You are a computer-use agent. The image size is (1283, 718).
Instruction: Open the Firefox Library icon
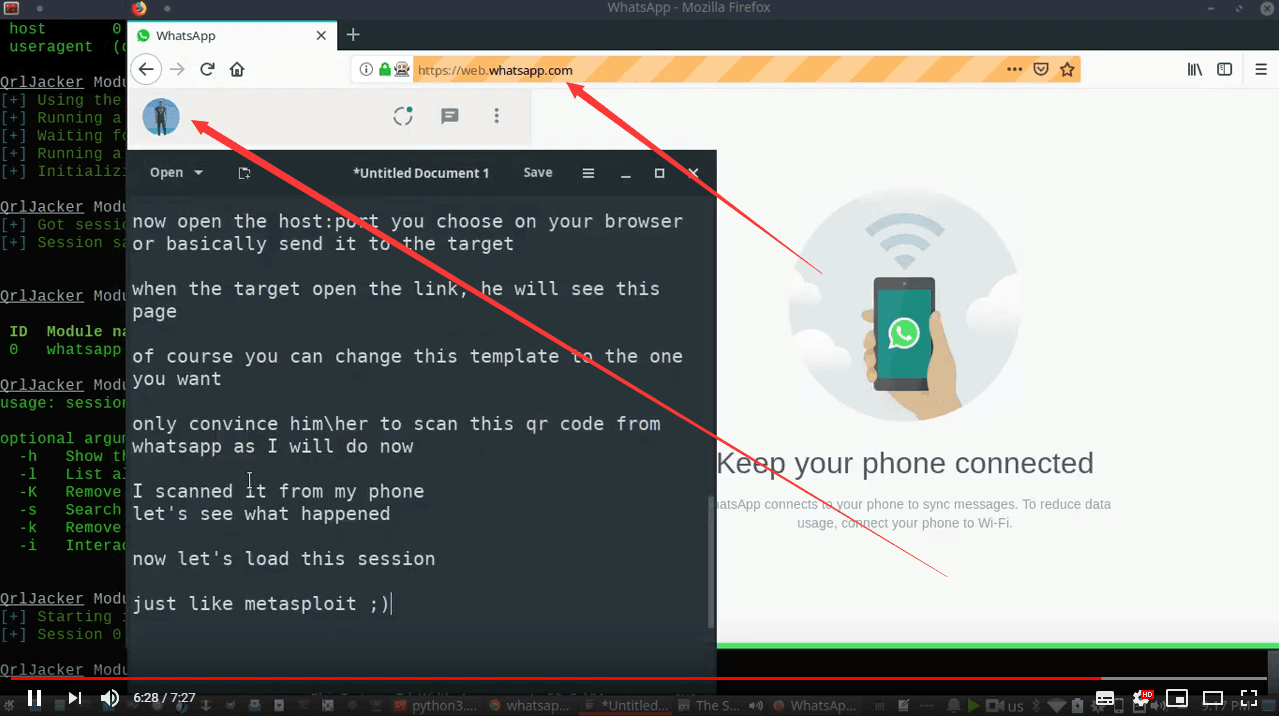point(1195,70)
